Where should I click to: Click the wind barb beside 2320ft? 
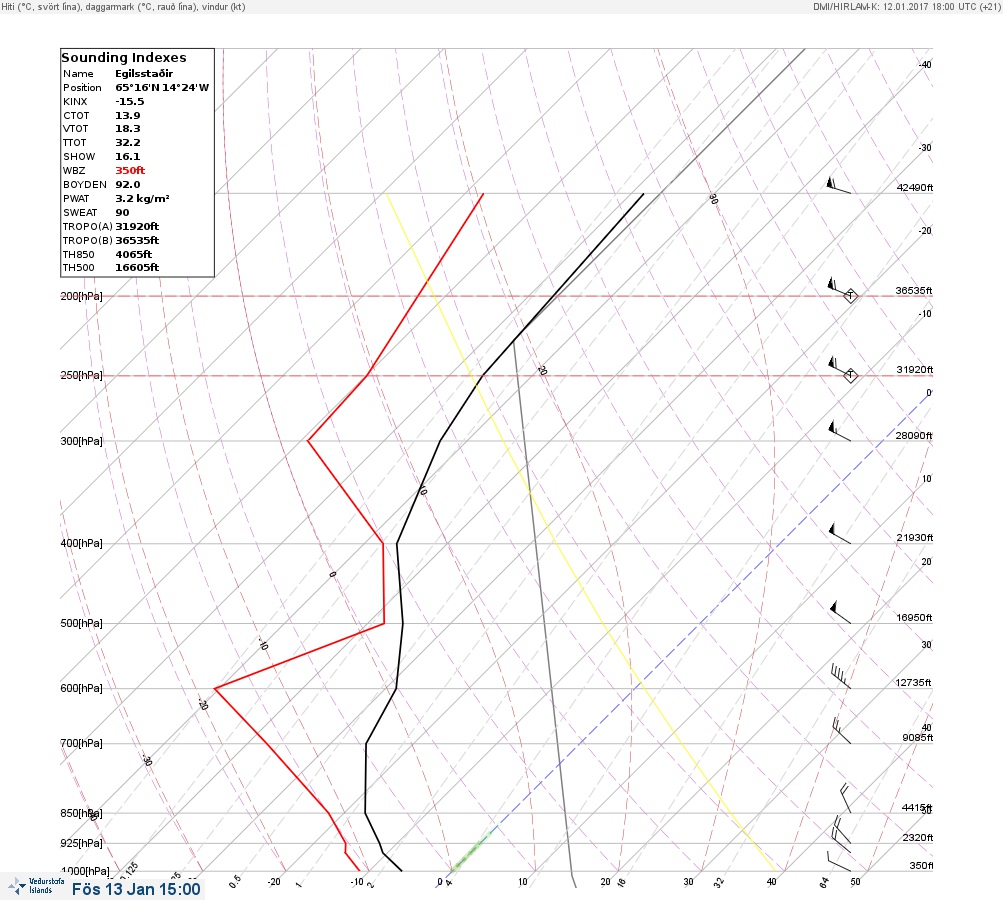click(x=841, y=830)
